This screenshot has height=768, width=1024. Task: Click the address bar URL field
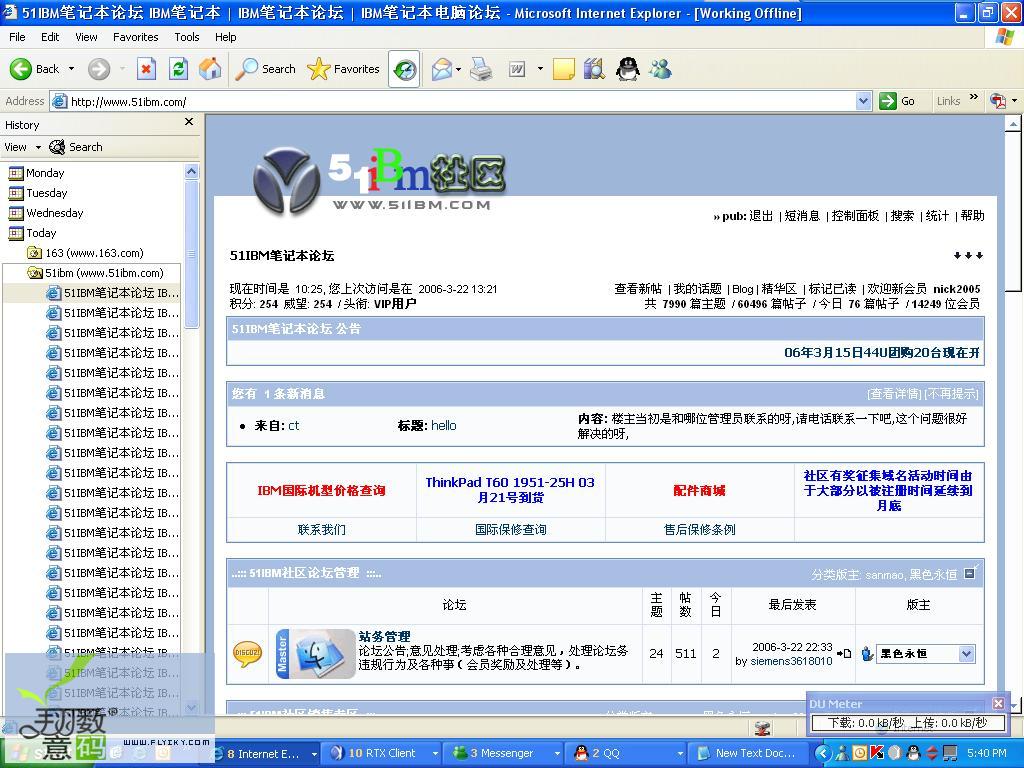pos(454,101)
